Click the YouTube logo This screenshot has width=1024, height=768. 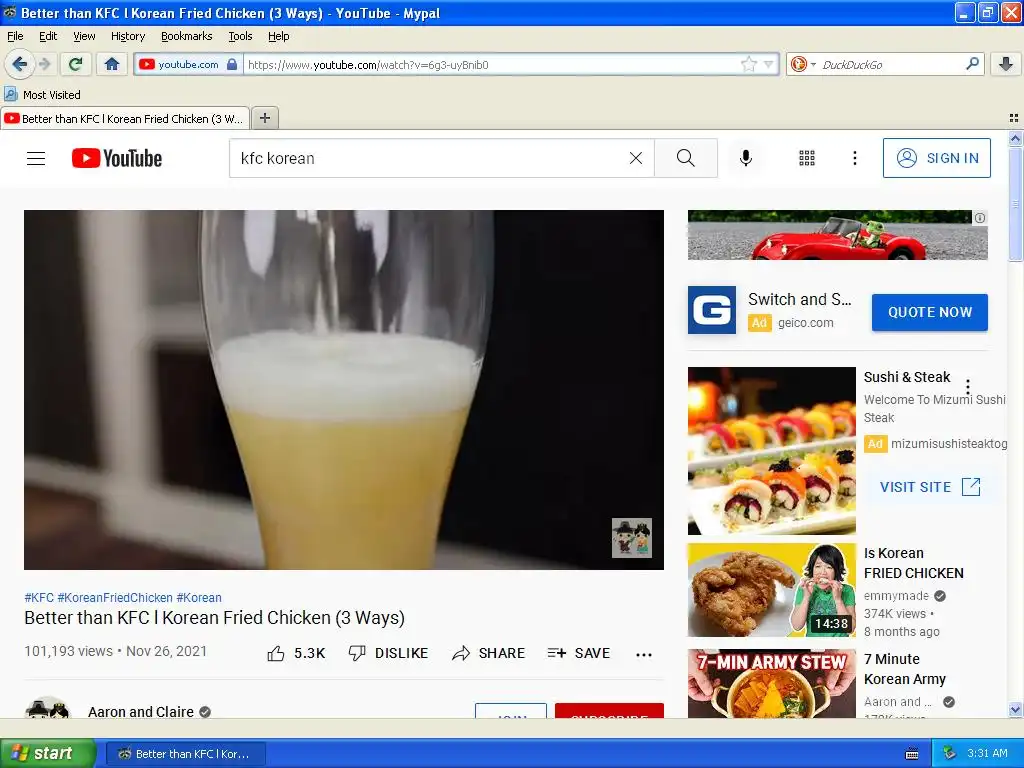click(x=117, y=158)
